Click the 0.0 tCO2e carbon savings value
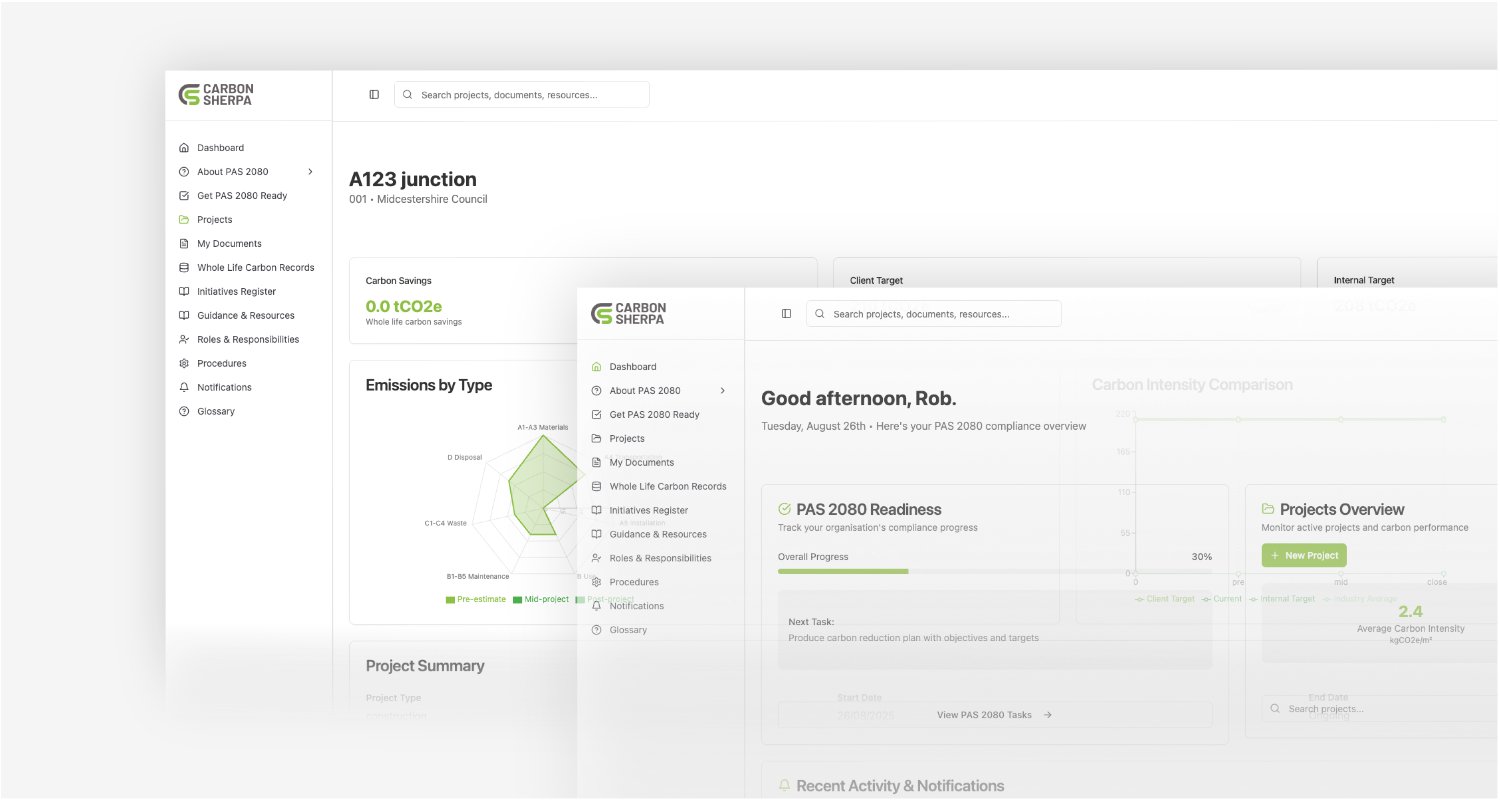This screenshot has height=800, width=1500. tap(404, 306)
